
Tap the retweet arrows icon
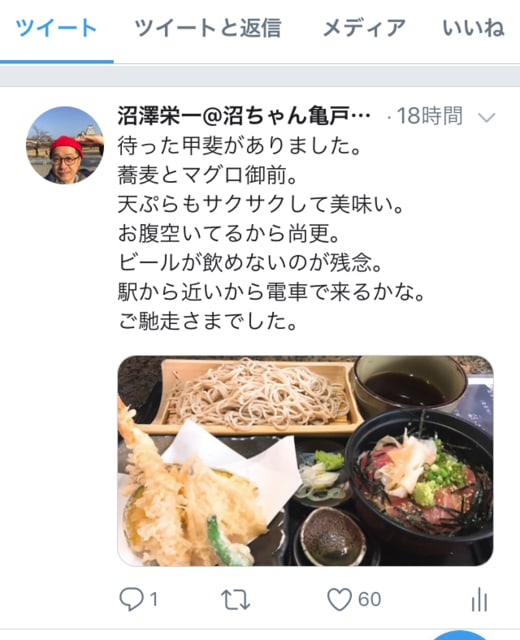[x=236, y=600]
